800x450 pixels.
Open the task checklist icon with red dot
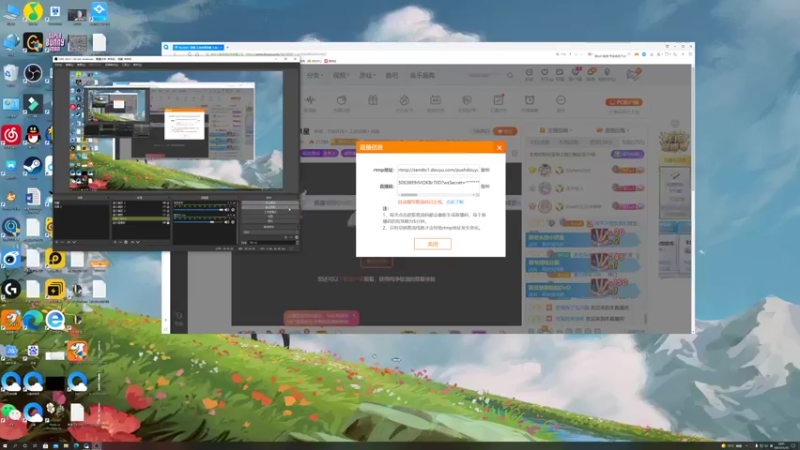(498, 99)
